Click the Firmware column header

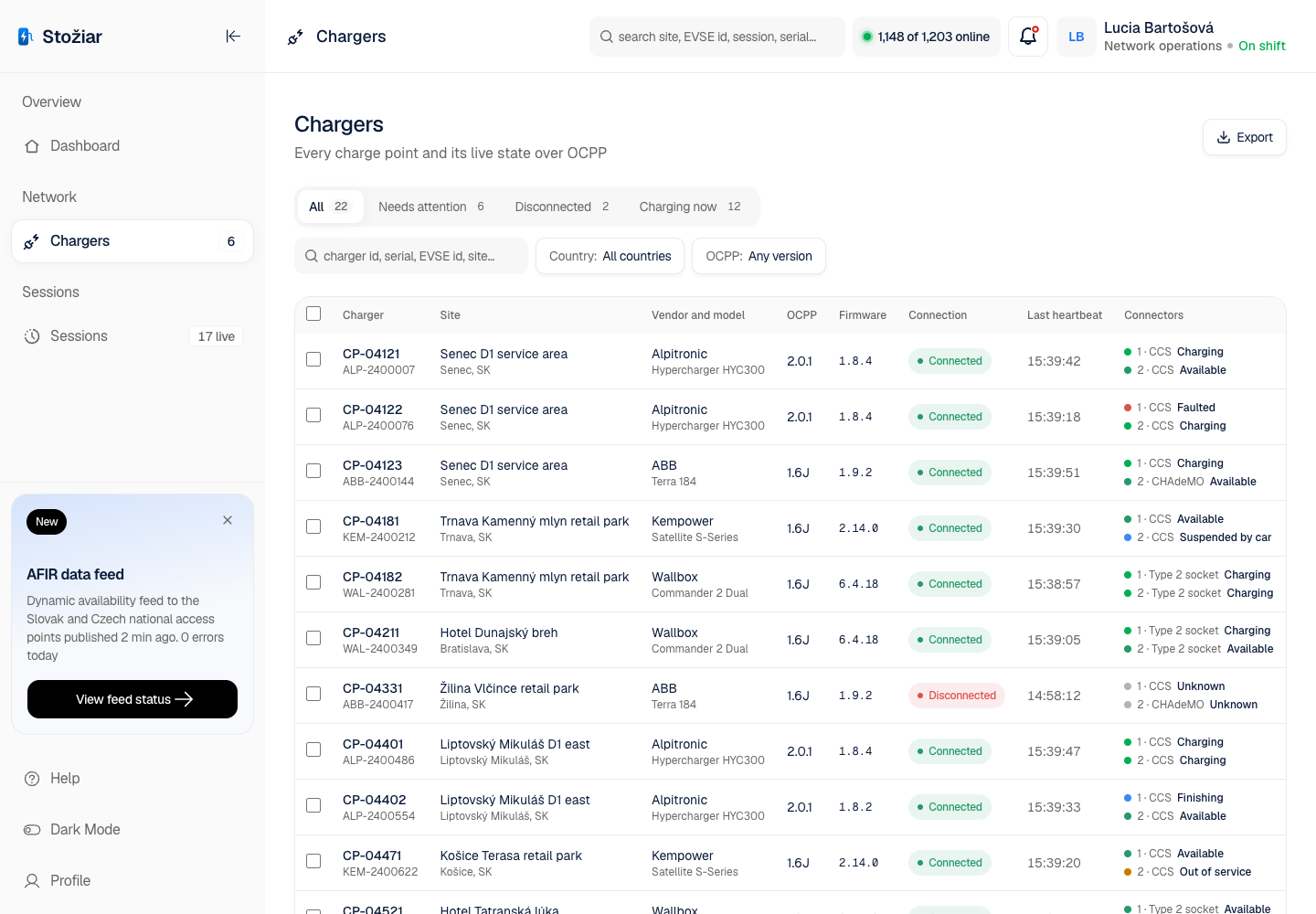pos(863,315)
